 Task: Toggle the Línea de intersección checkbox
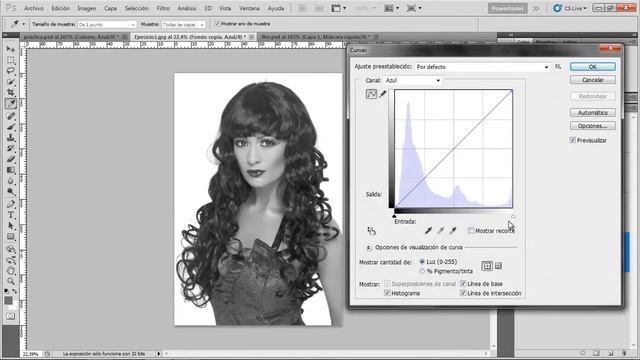(463, 293)
